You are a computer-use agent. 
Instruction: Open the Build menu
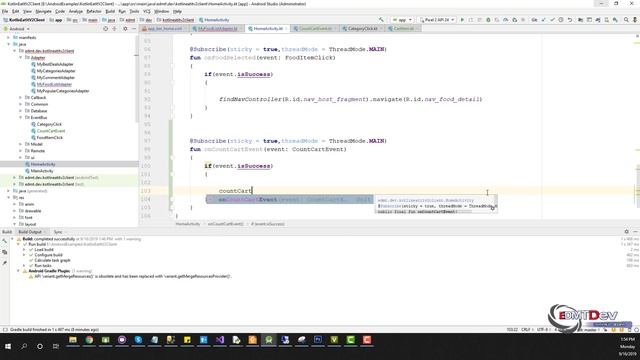point(110,11)
